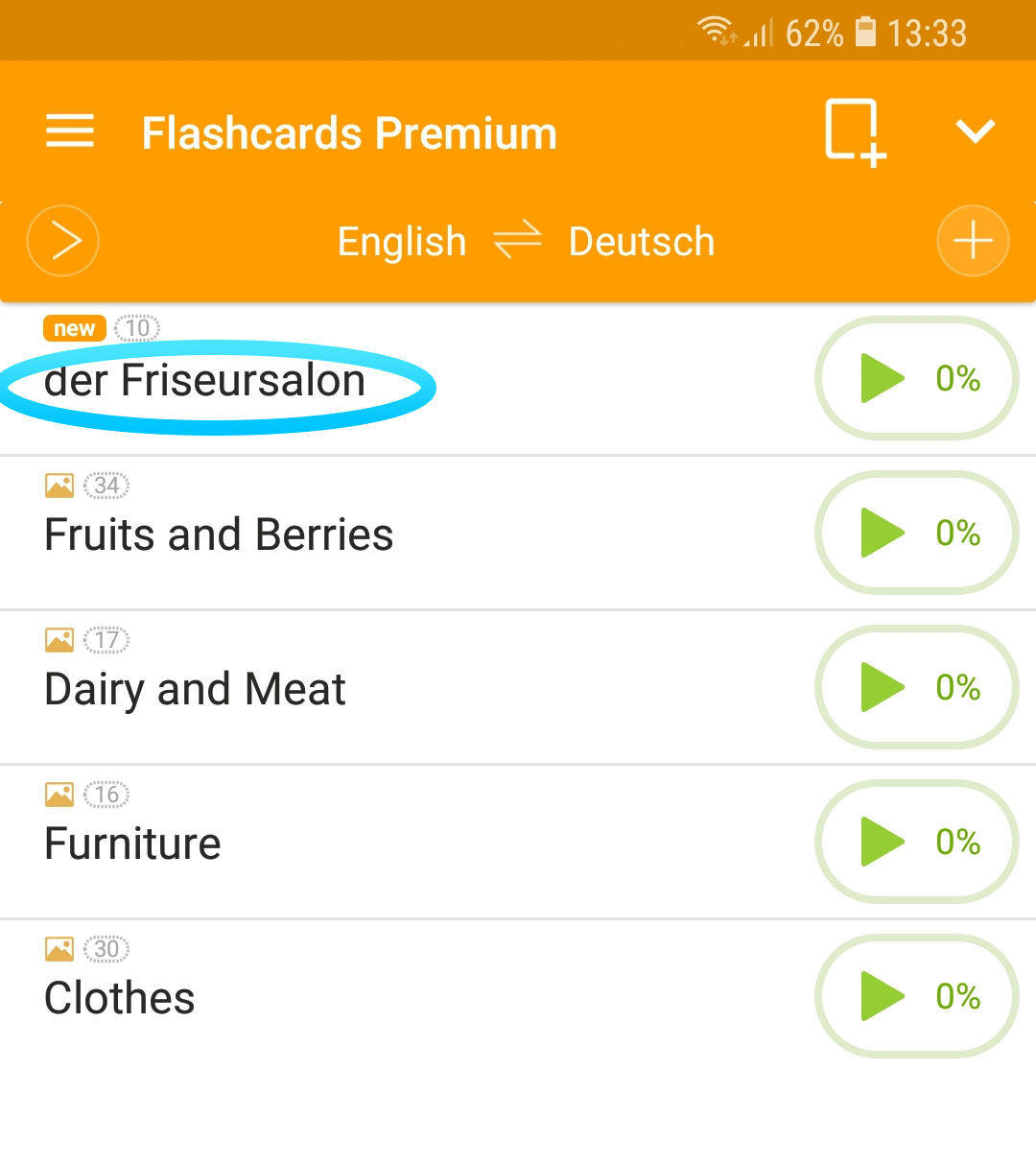The height and width of the screenshot is (1164, 1036).
Task: Tap the circled right arrow icon
Action: [x=63, y=241]
